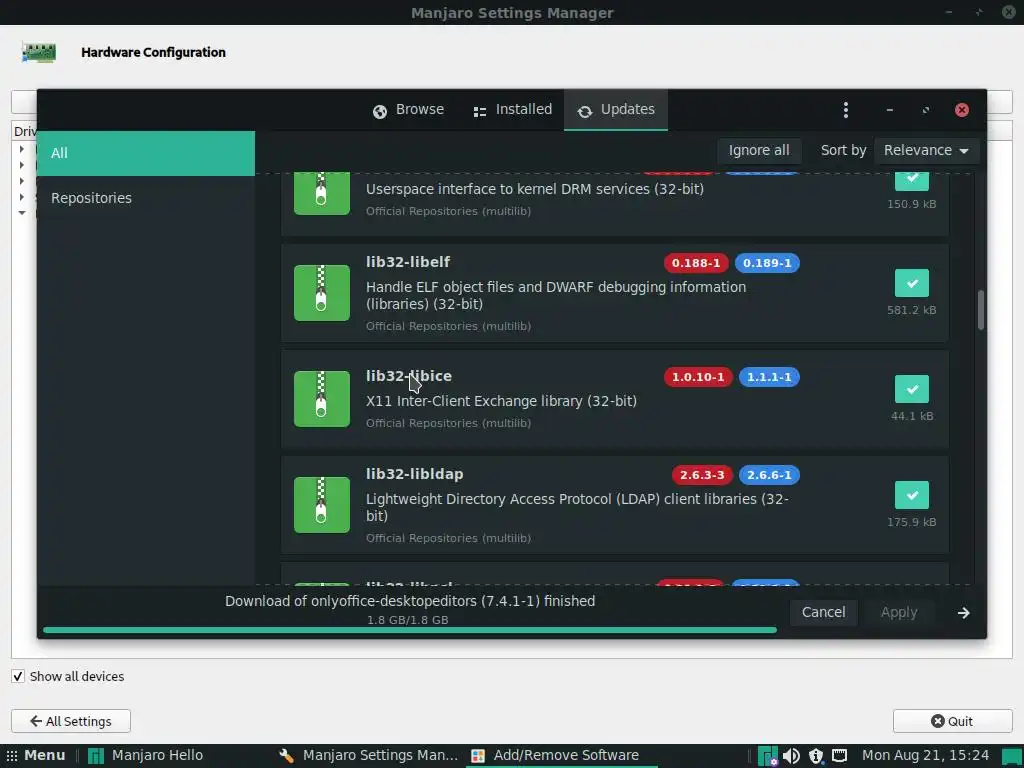Click the red 2.6.3-3 version badge
Image resolution: width=1024 pixels, height=768 pixels.
[x=702, y=475]
